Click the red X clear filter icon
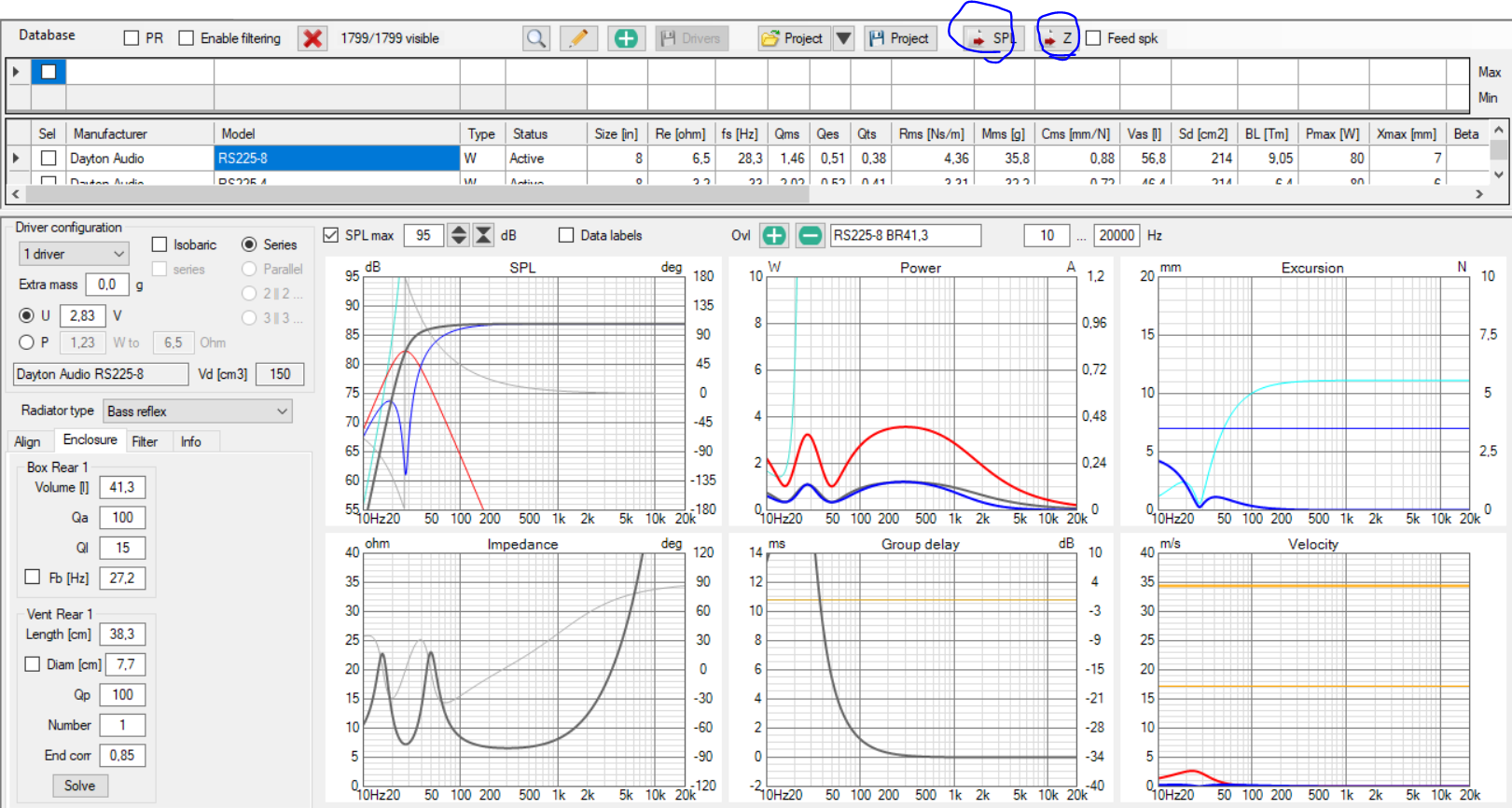1512x808 pixels. [312, 38]
